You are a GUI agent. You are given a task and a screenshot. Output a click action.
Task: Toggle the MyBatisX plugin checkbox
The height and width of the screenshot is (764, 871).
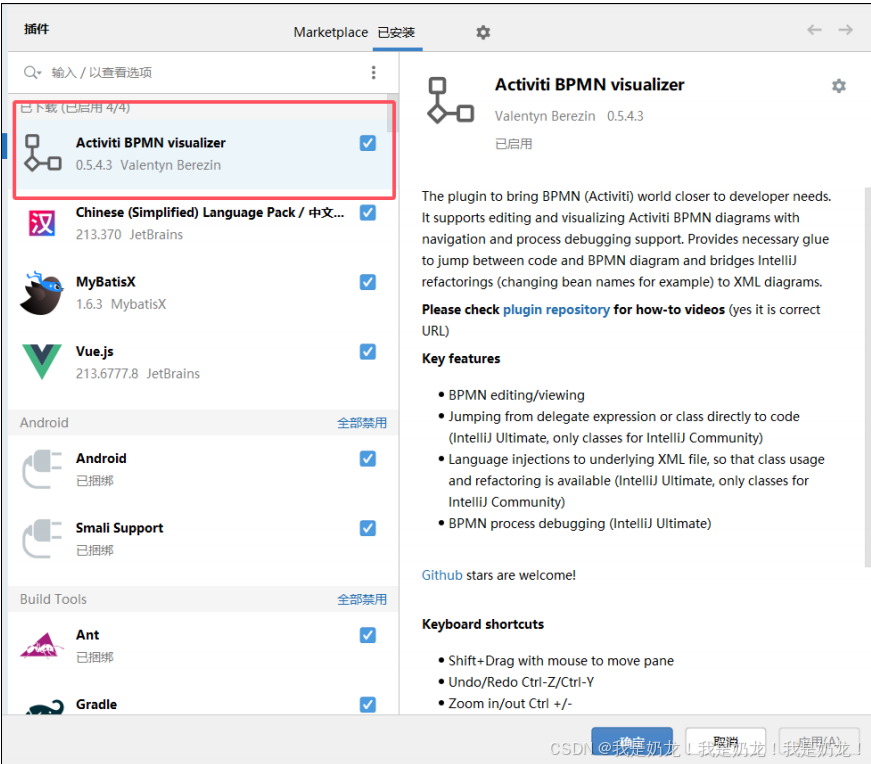pyautogui.click(x=368, y=282)
